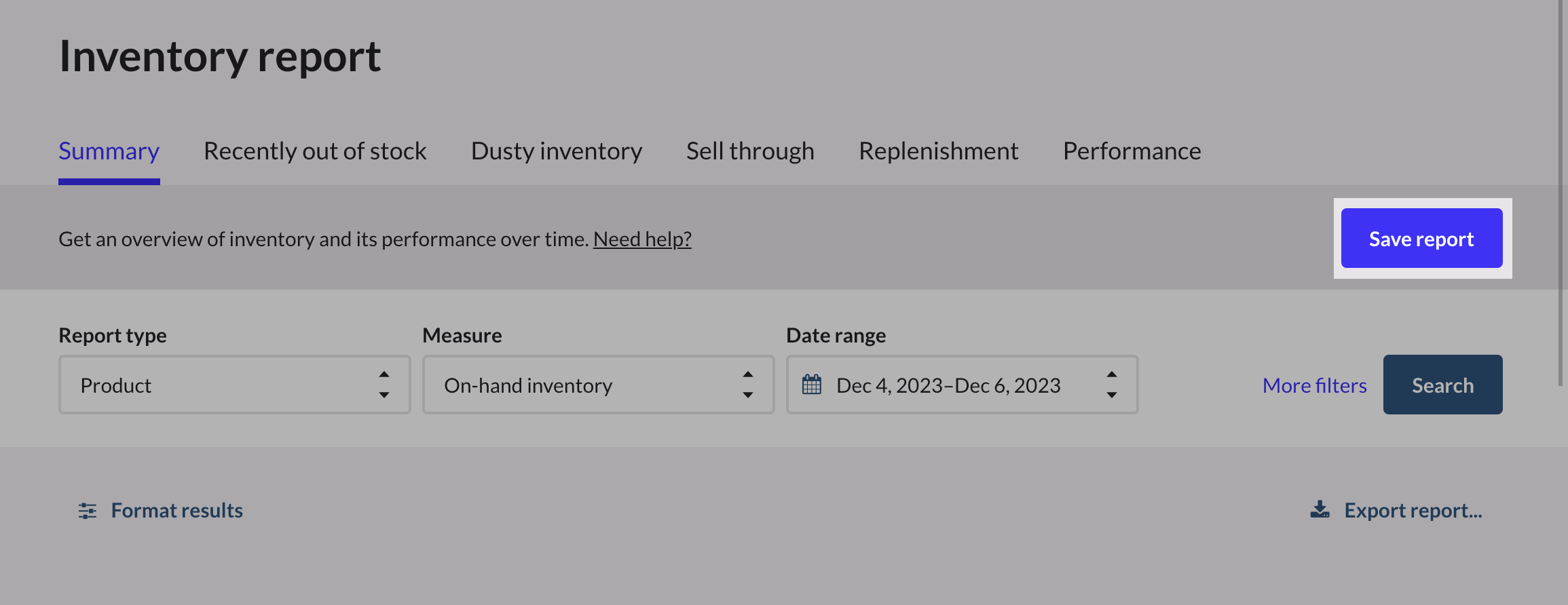Follow the Need help? link
Screen dimensions: 1568x605
[642, 239]
